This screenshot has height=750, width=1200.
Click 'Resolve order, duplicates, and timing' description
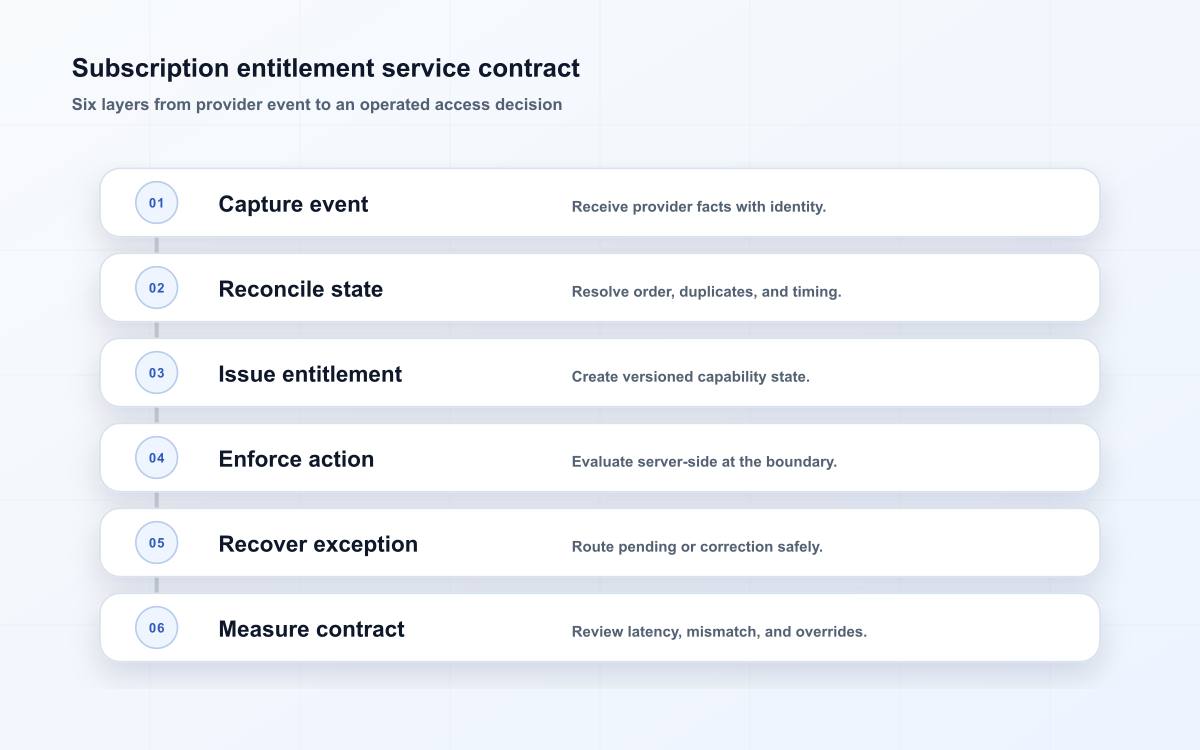click(707, 292)
